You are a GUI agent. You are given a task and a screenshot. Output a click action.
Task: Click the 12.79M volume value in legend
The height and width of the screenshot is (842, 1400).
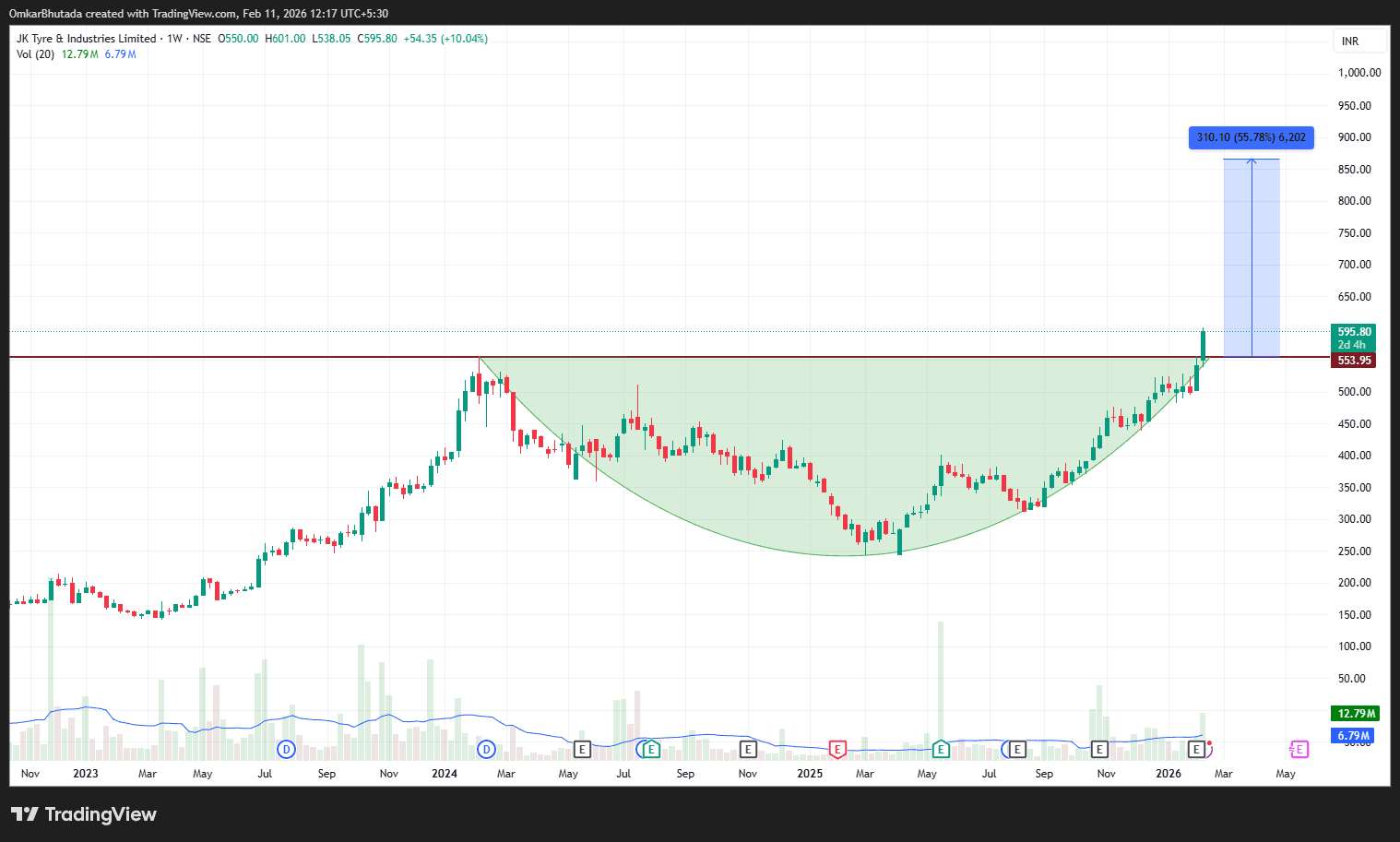click(80, 54)
